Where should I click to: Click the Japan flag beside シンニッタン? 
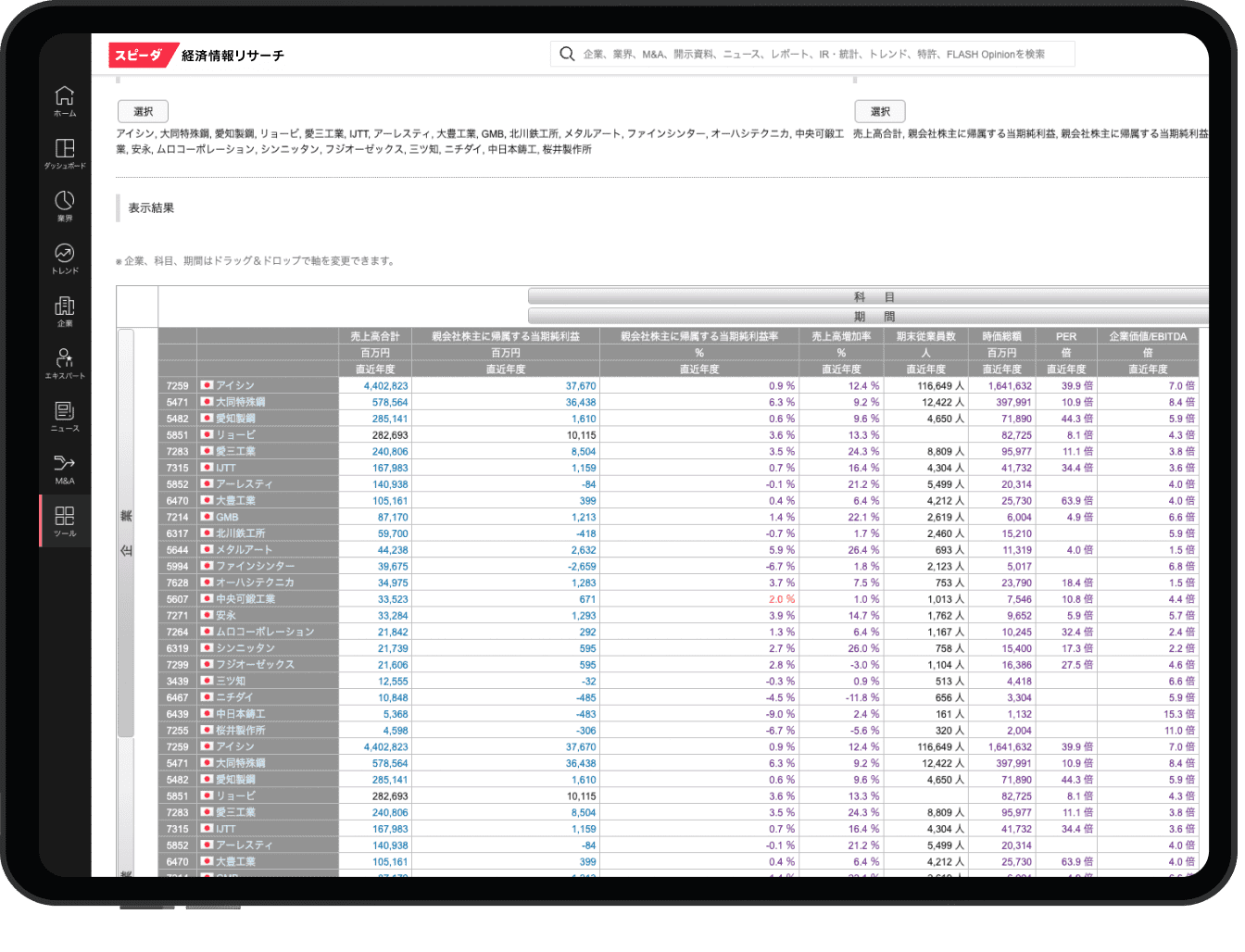[207, 648]
